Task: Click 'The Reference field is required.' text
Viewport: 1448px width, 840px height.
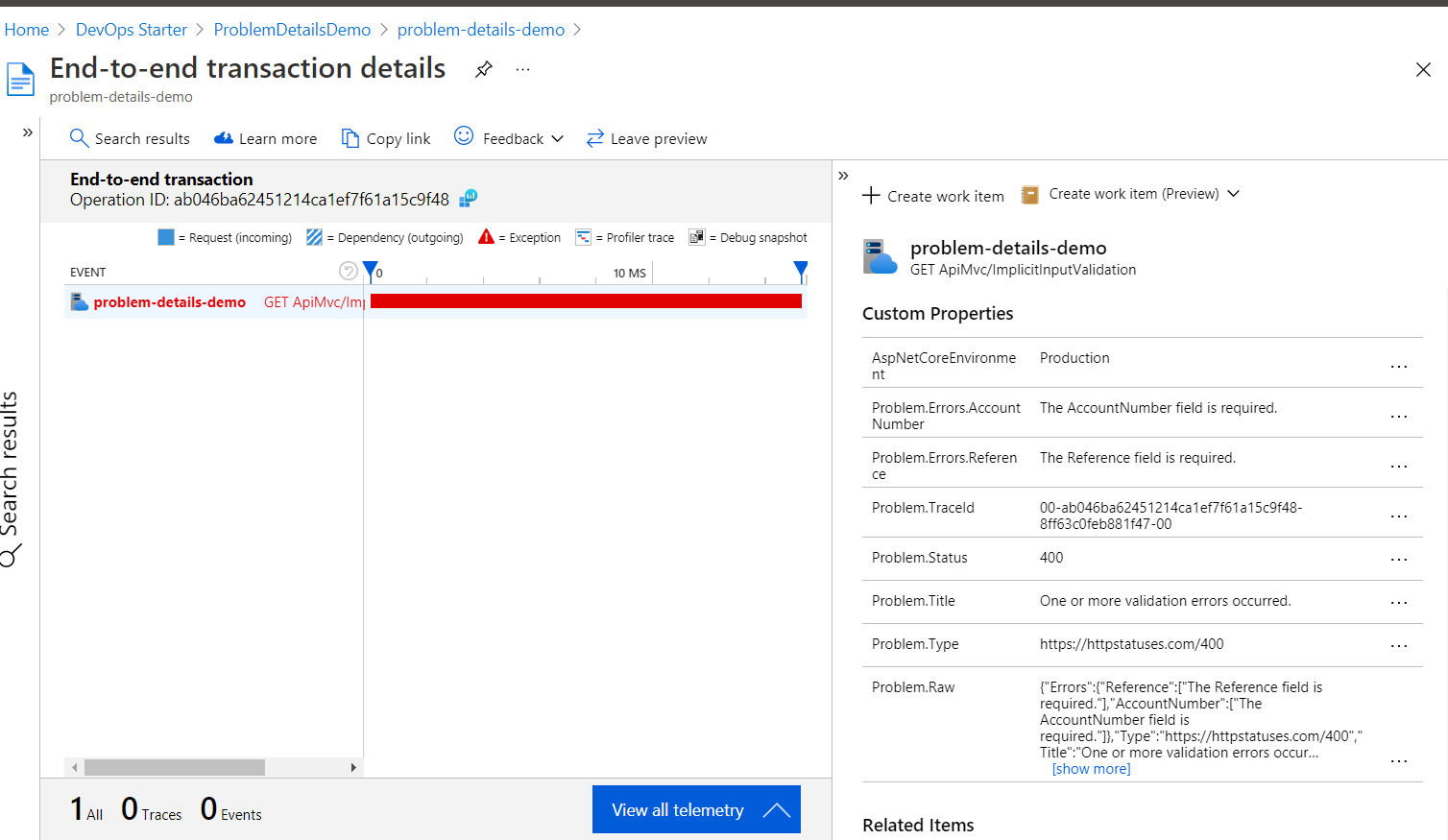Action: [x=1138, y=458]
